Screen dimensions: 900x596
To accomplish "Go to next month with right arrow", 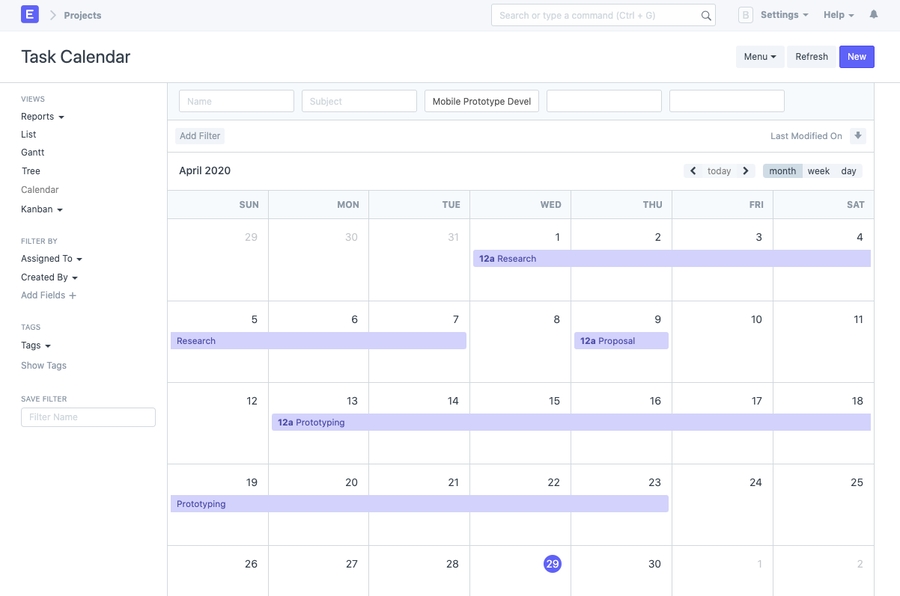I will pyautogui.click(x=746, y=171).
